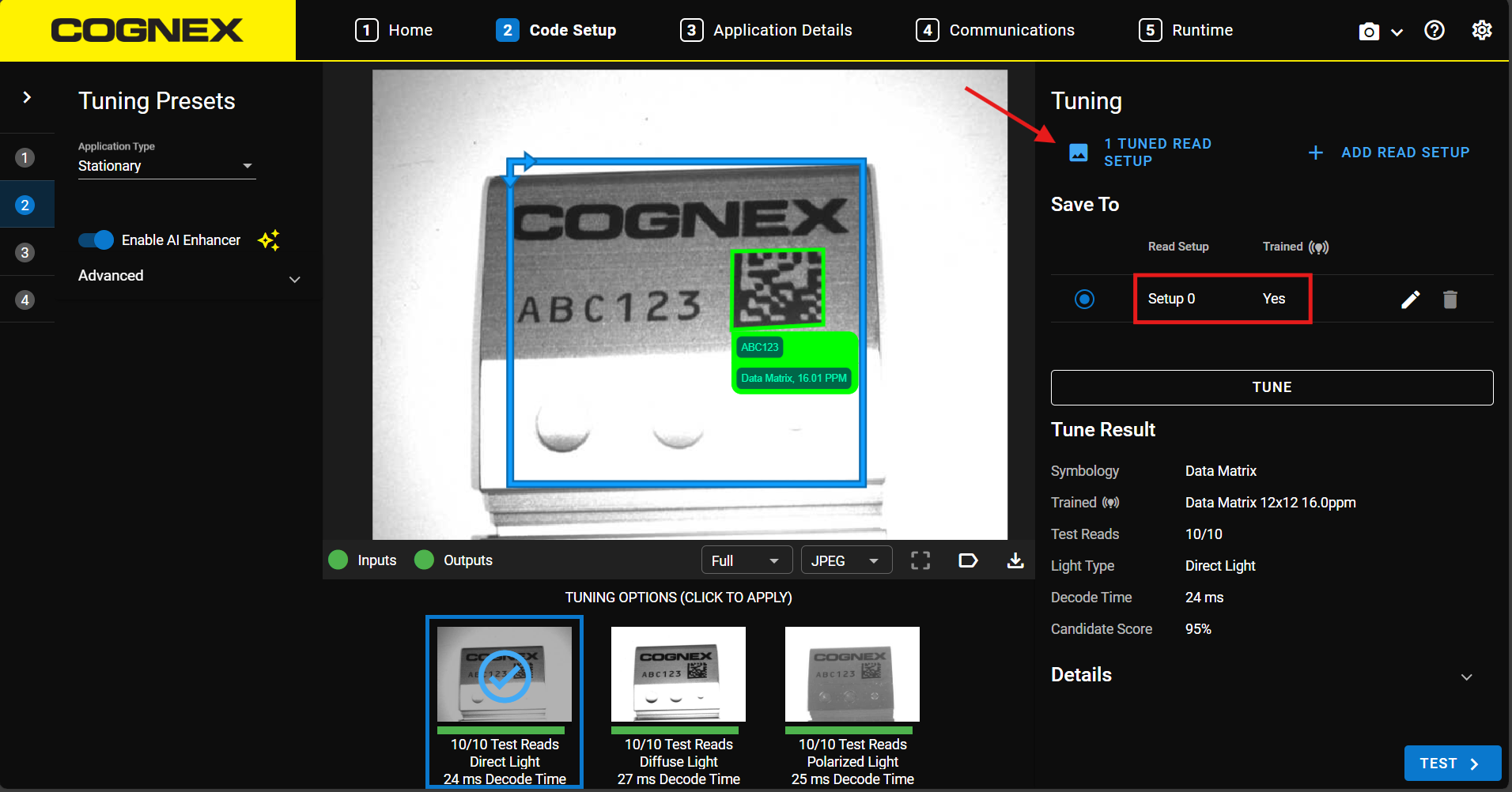Click the TEST button
1512x792 pixels.
click(1452, 763)
